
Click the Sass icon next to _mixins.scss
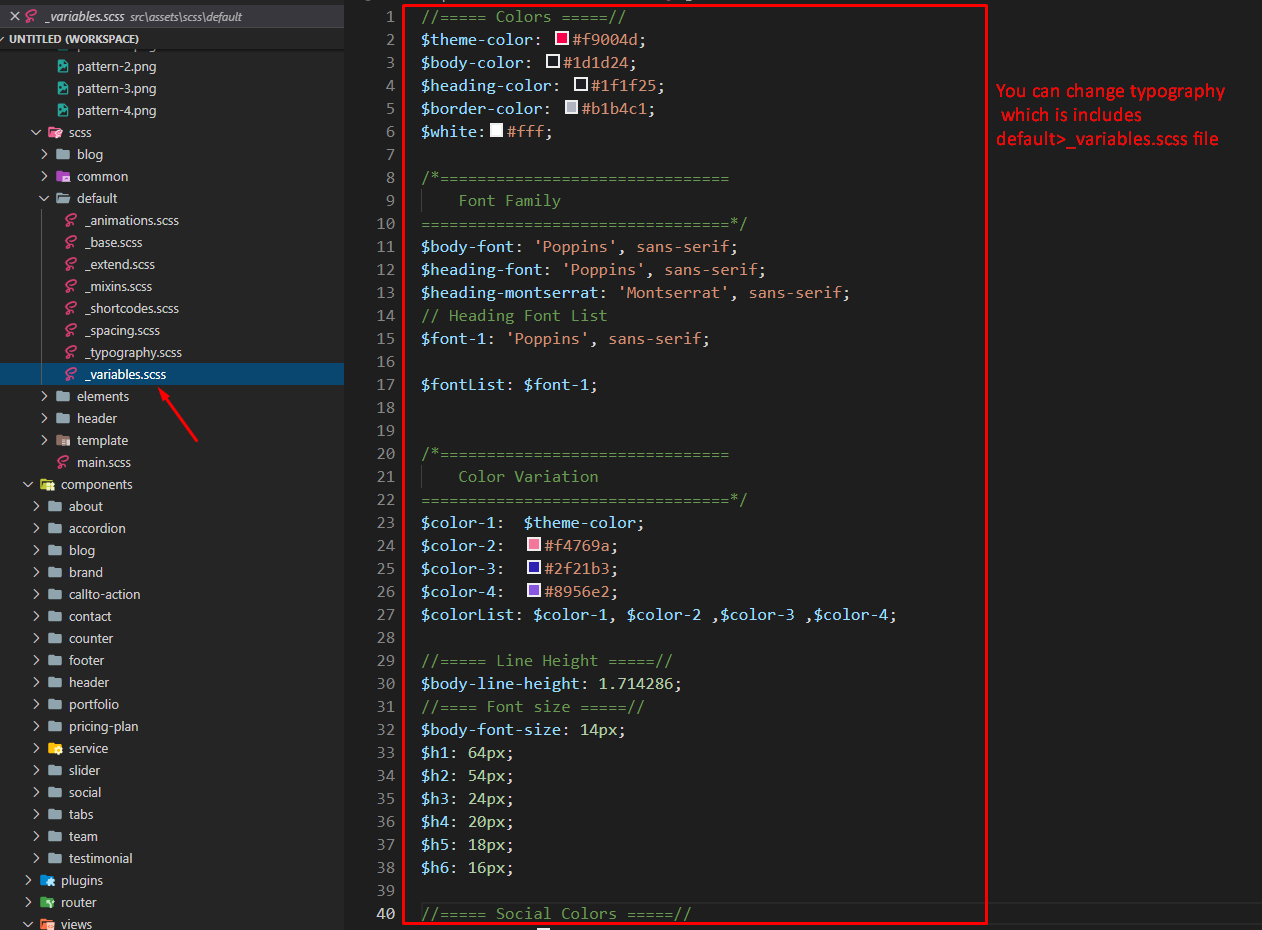71,286
